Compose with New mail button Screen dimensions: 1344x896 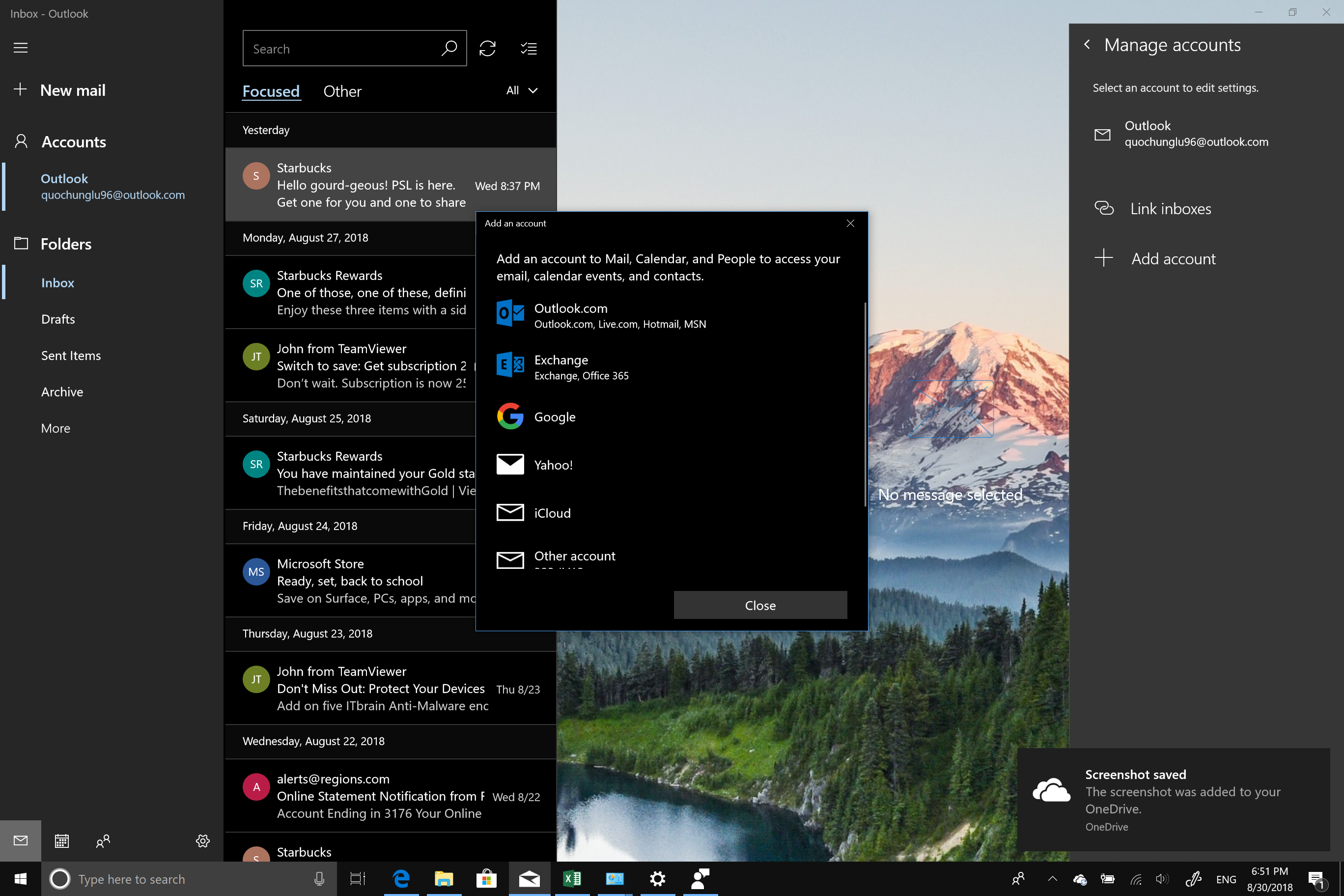[x=112, y=90]
